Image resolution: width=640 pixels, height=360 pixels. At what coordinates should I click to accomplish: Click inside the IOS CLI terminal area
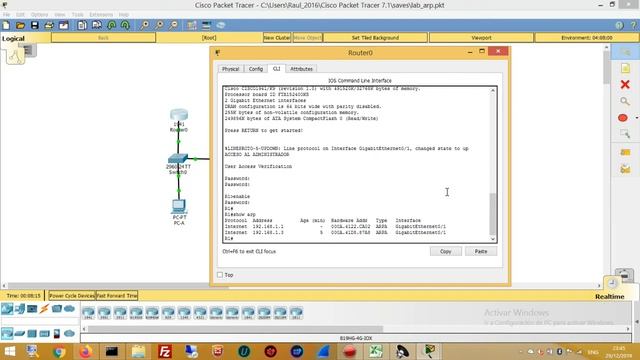tap(356, 164)
